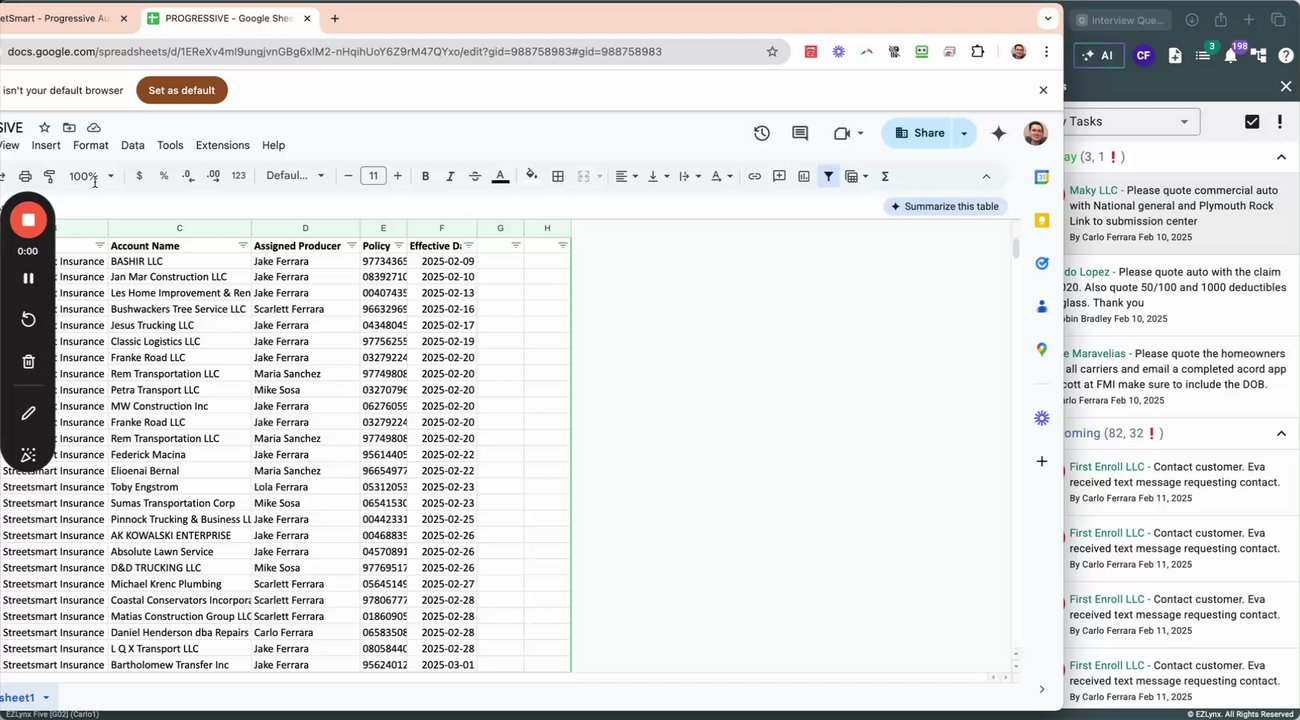Image resolution: width=1300 pixels, height=720 pixels.
Task: Open the Help menu
Action: [x=273, y=145]
